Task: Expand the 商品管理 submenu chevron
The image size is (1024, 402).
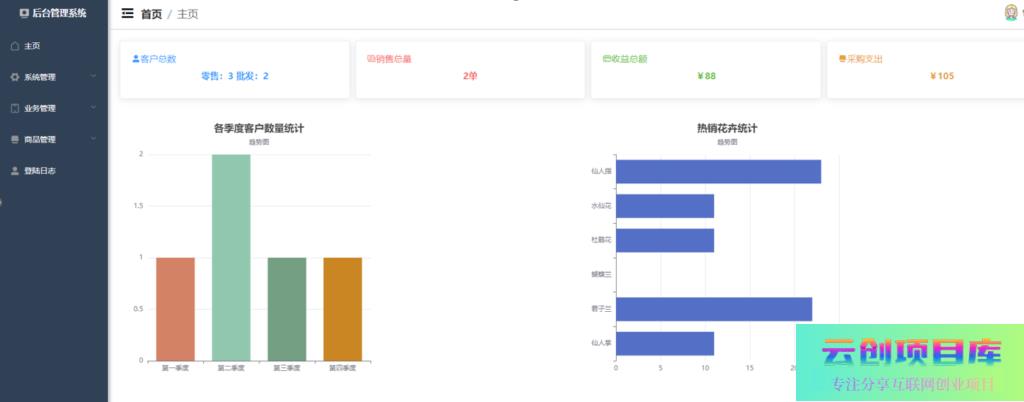Action: click(93, 138)
